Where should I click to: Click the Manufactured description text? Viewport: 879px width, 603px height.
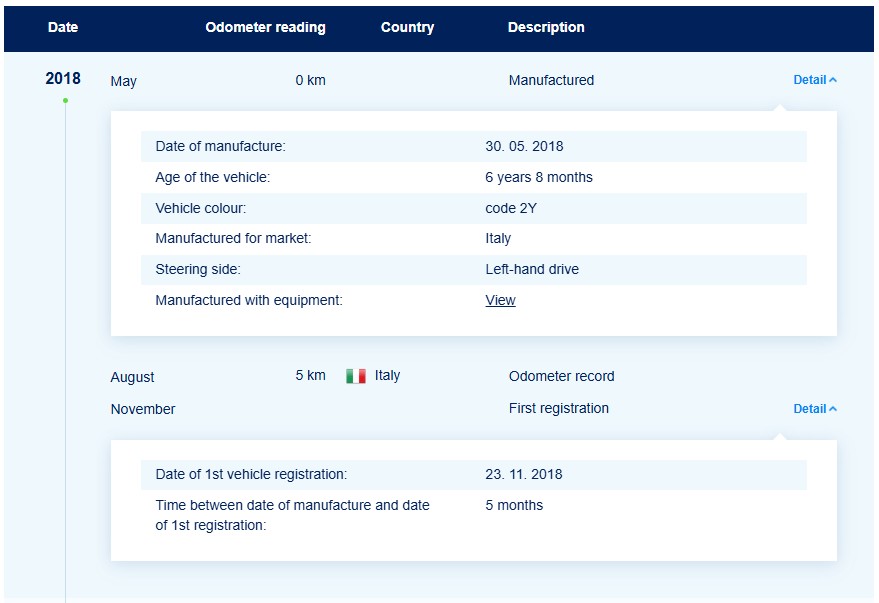[x=551, y=80]
